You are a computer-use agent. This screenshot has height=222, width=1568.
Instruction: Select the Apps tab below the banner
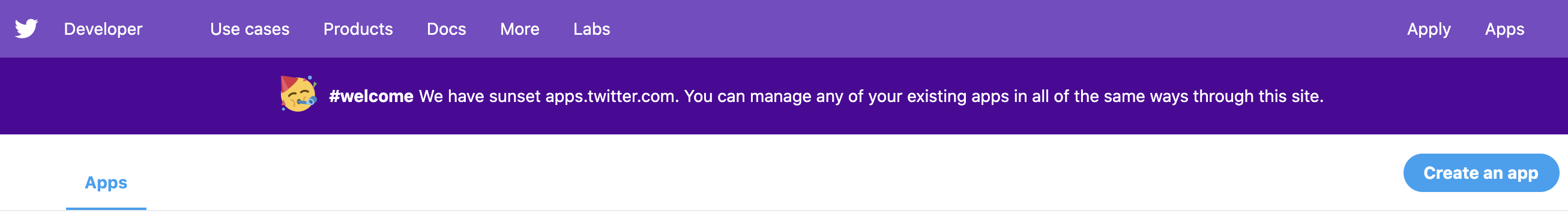(106, 182)
